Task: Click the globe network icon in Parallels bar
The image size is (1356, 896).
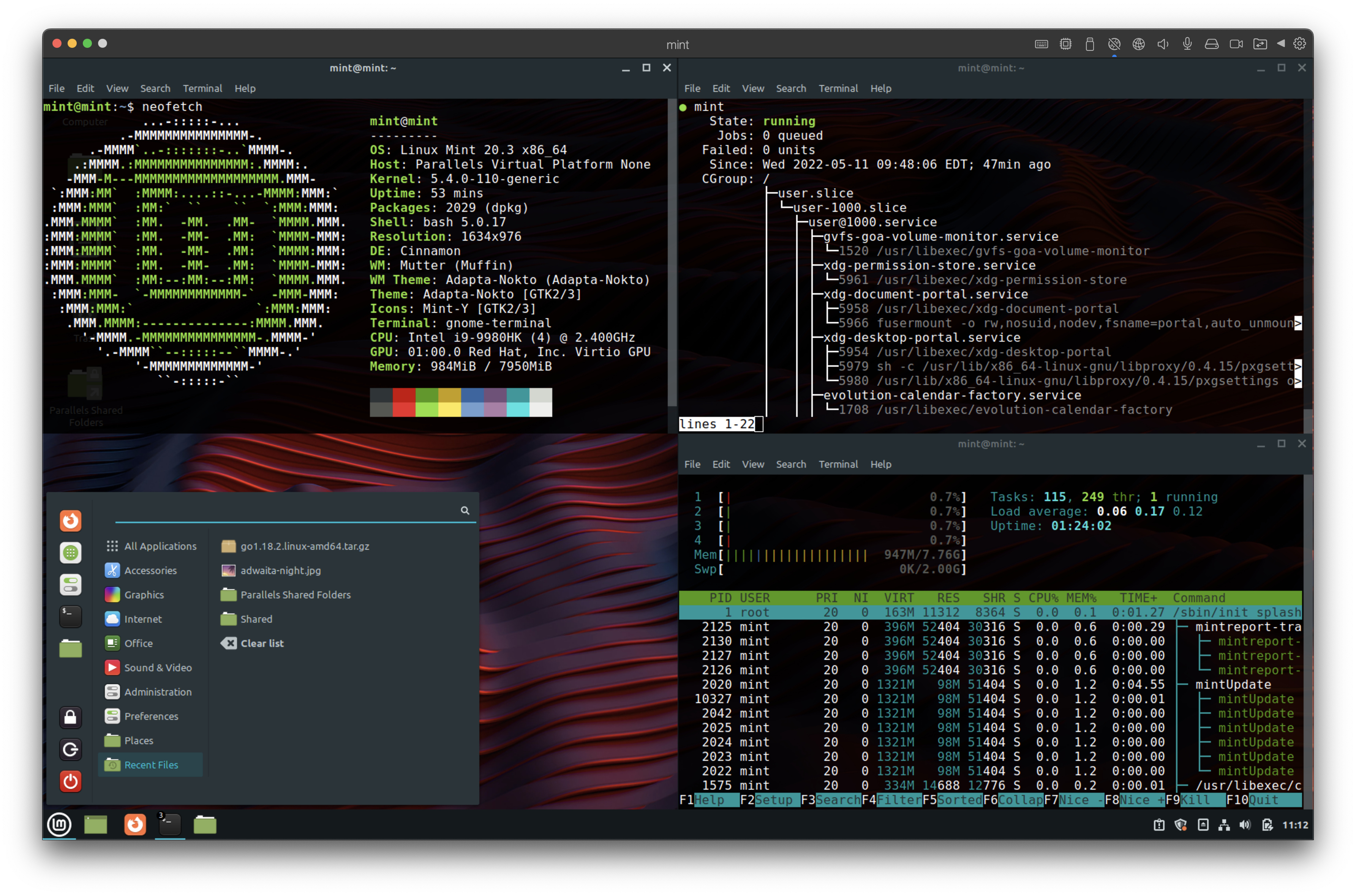Action: tap(1139, 44)
